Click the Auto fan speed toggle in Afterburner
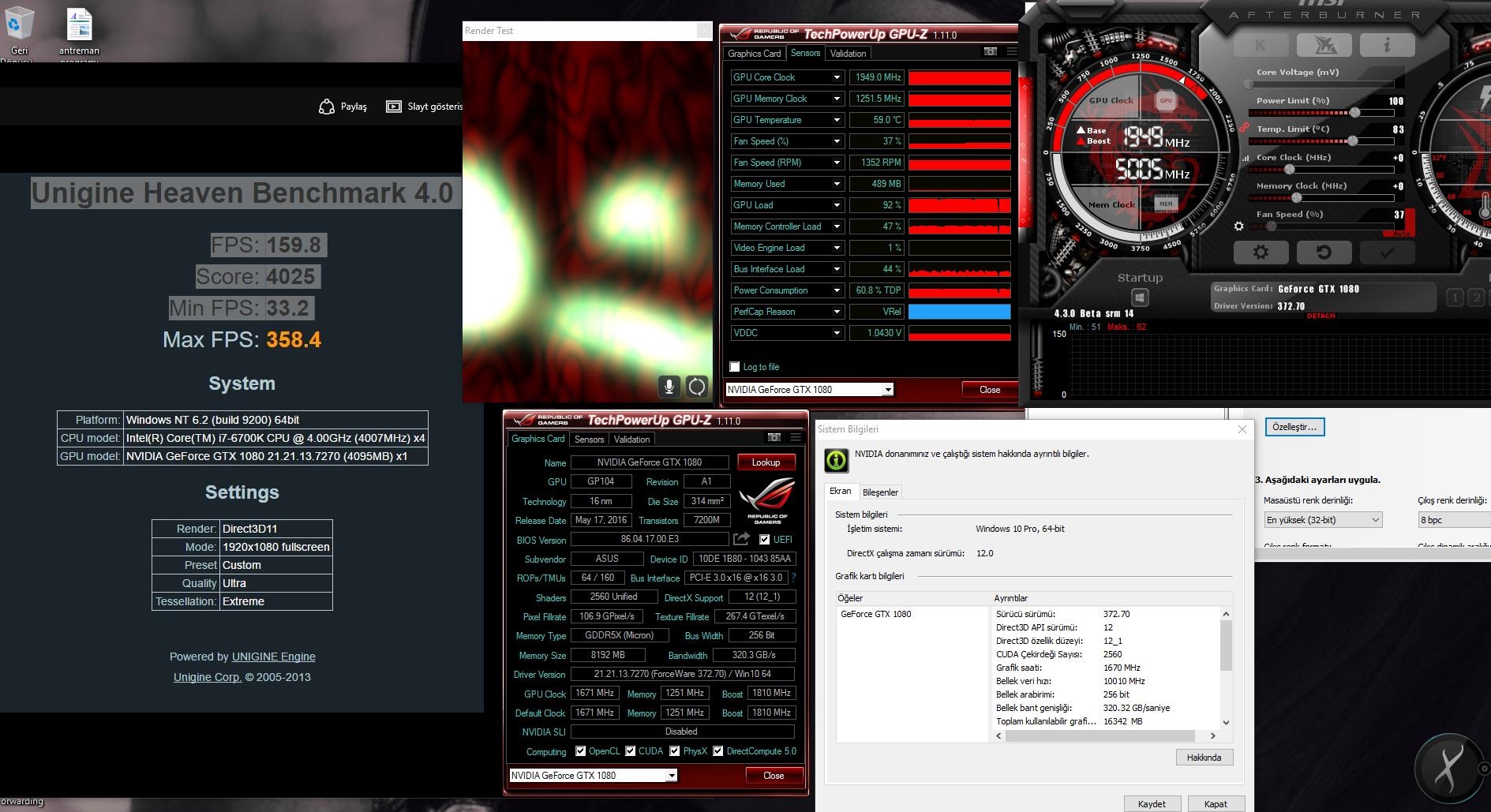Screen dimensions: 1491x812 (x=1401, y=234)
